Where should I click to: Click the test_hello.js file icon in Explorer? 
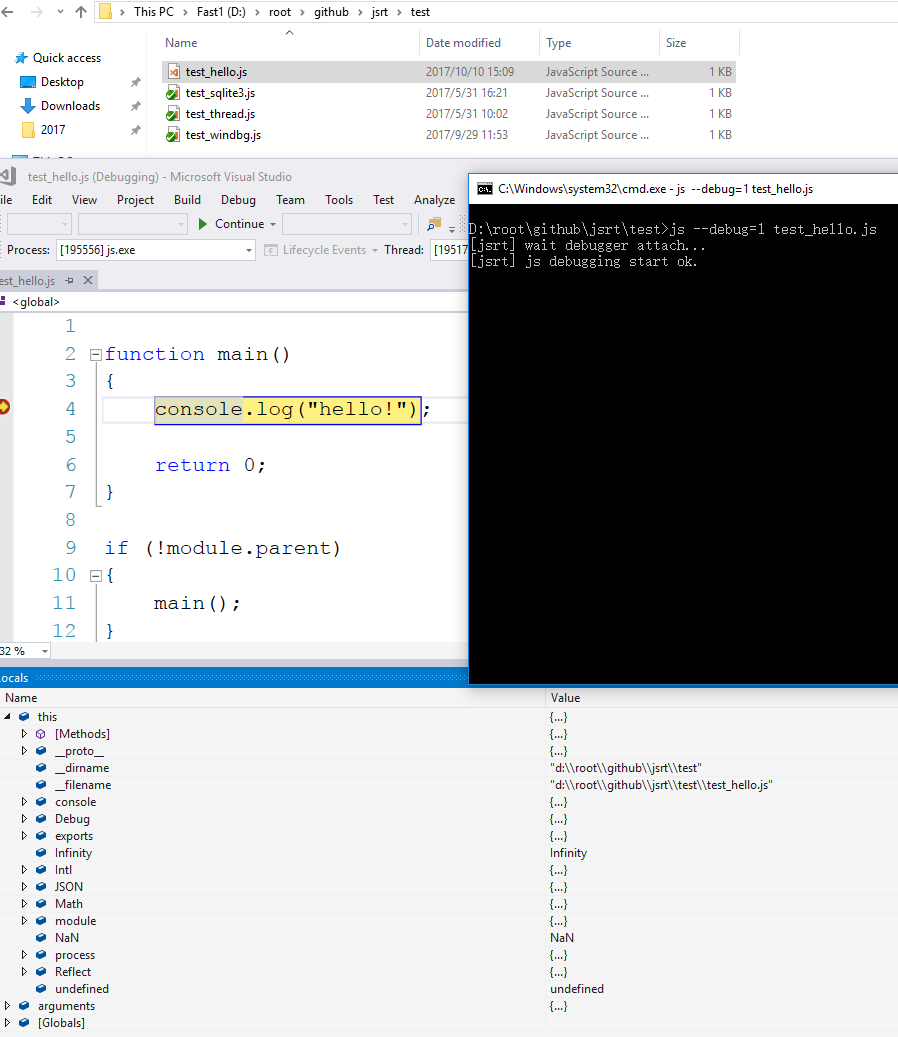tap(173, 71)
